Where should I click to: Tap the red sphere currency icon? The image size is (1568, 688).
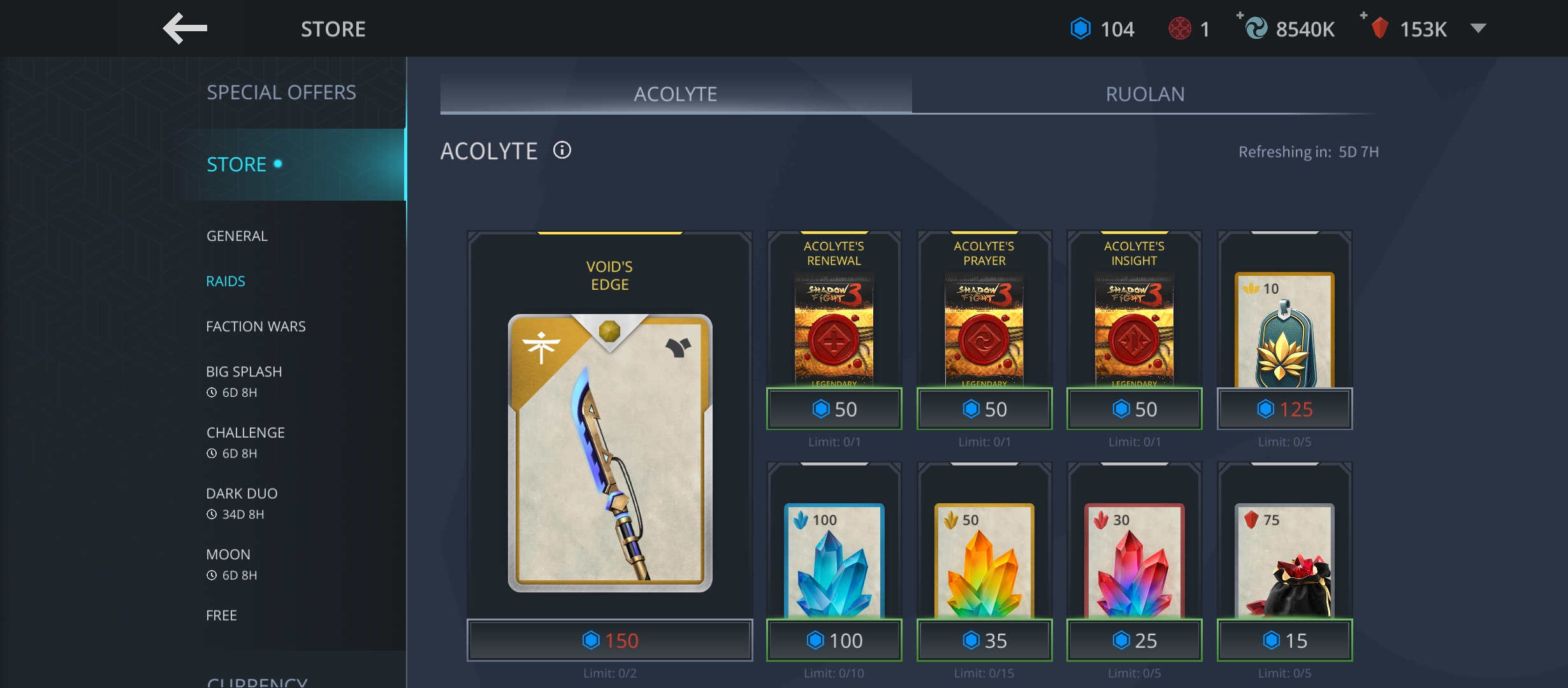pyautogui.click(x=1180, y=29)
